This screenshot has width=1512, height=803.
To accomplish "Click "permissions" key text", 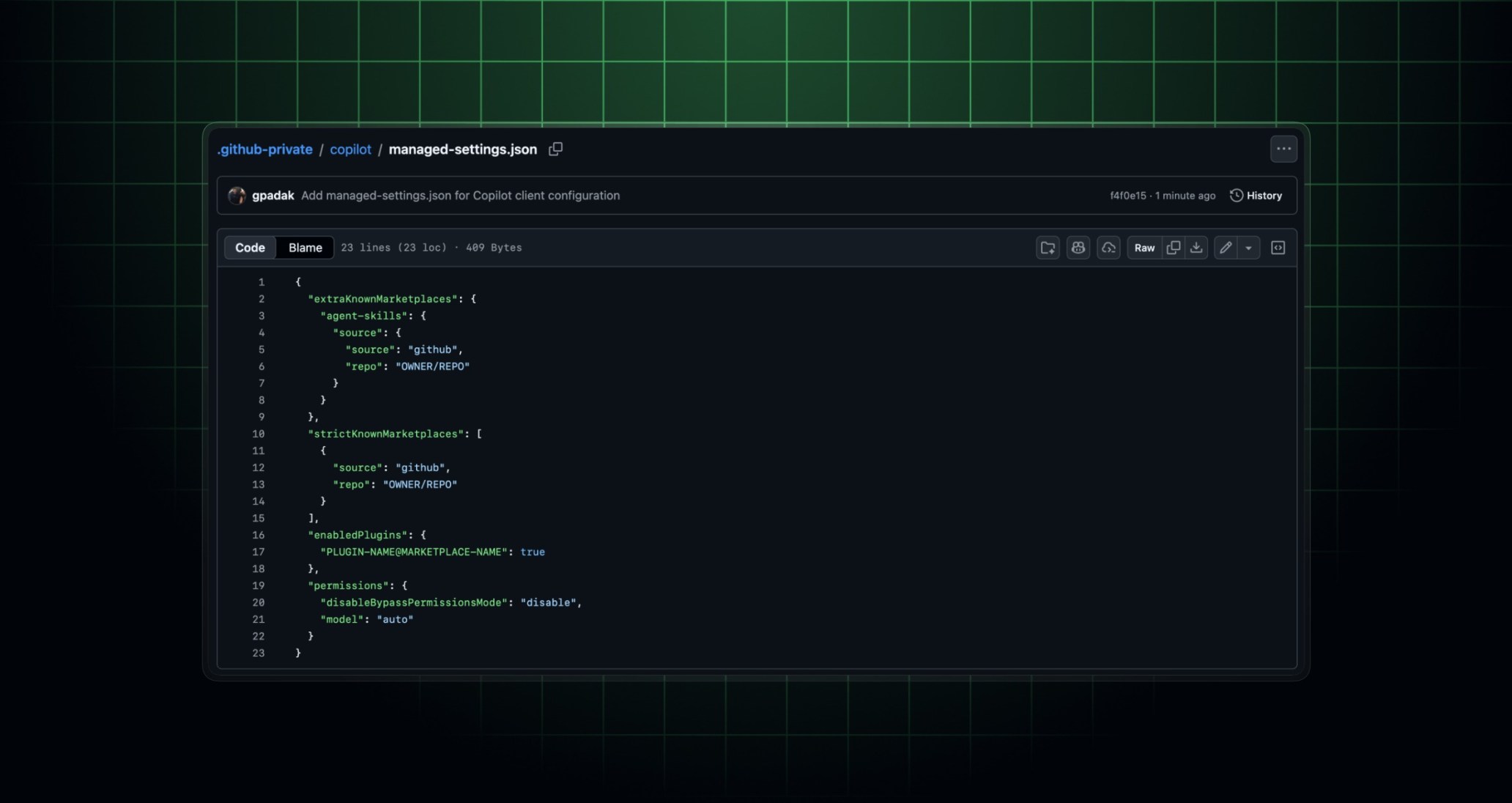I will click(348, 585).
